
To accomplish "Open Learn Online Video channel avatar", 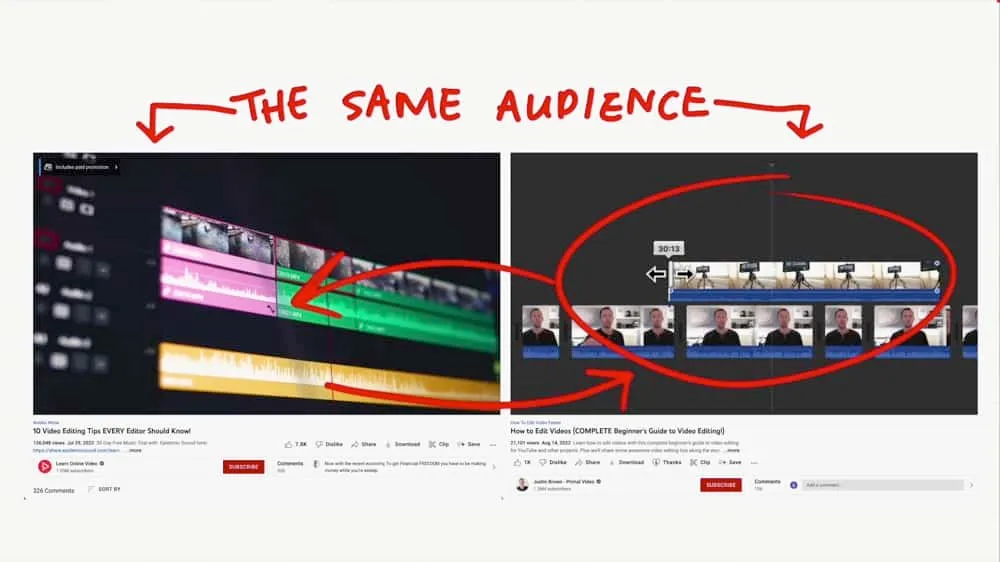I will [x=44, y=466].
